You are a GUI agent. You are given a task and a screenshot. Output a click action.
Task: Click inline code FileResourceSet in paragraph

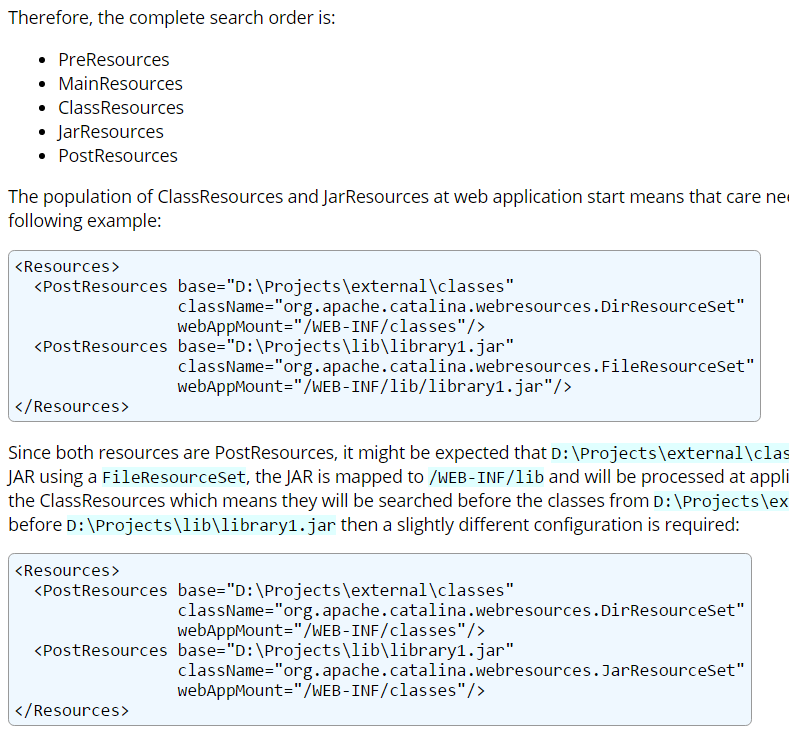tap(174, 477)
